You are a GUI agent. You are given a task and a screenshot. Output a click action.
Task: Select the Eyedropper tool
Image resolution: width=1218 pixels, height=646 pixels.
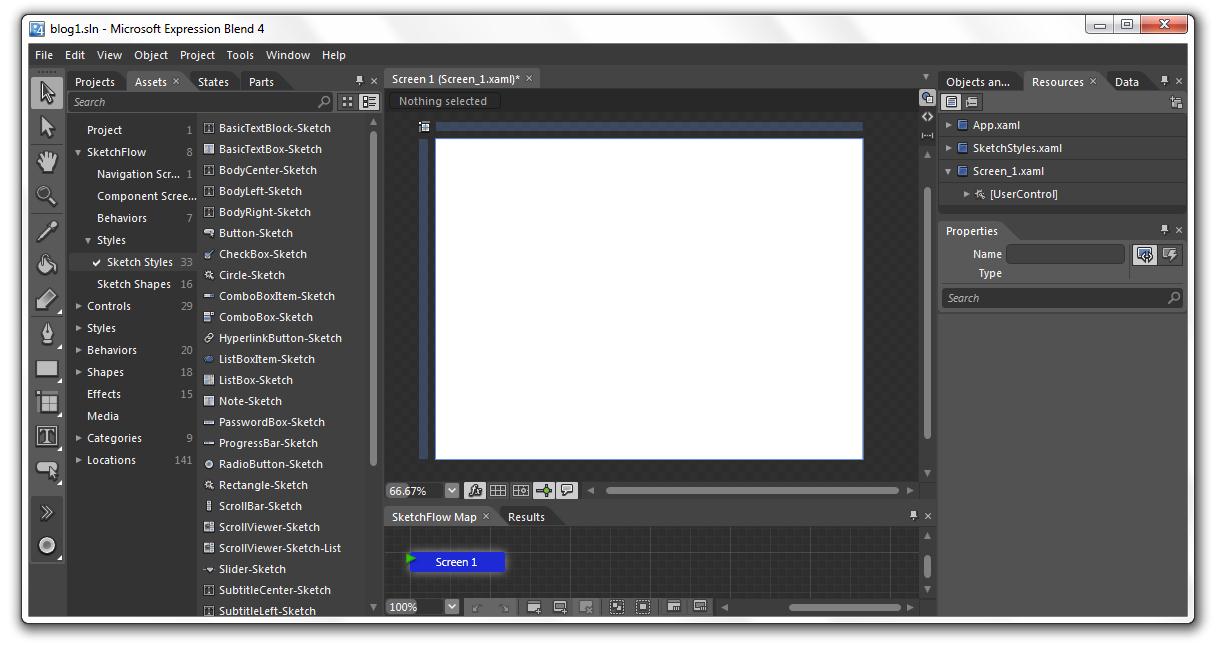(46, 231)
